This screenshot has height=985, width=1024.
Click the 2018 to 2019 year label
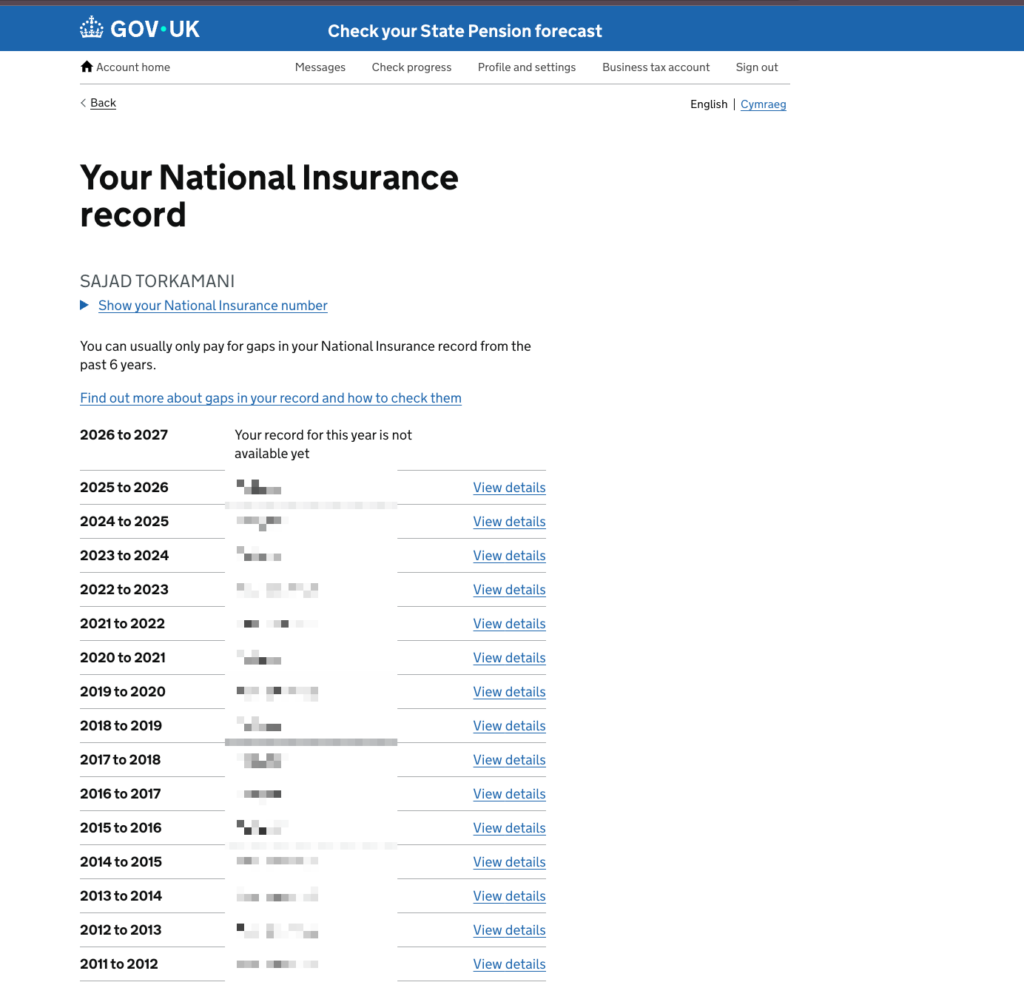coord(121,726)
